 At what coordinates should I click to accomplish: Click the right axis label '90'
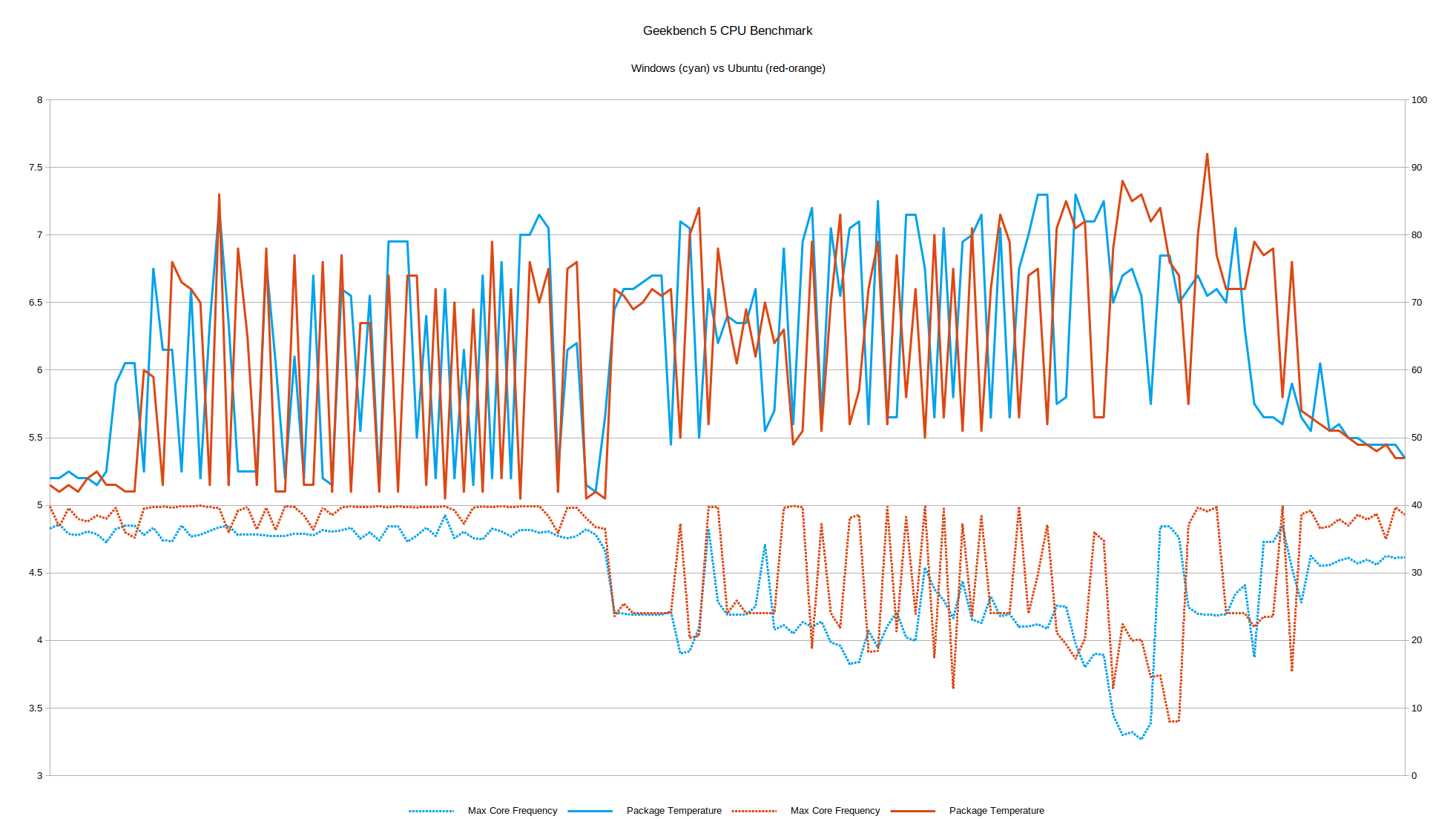click(1417, 168)
